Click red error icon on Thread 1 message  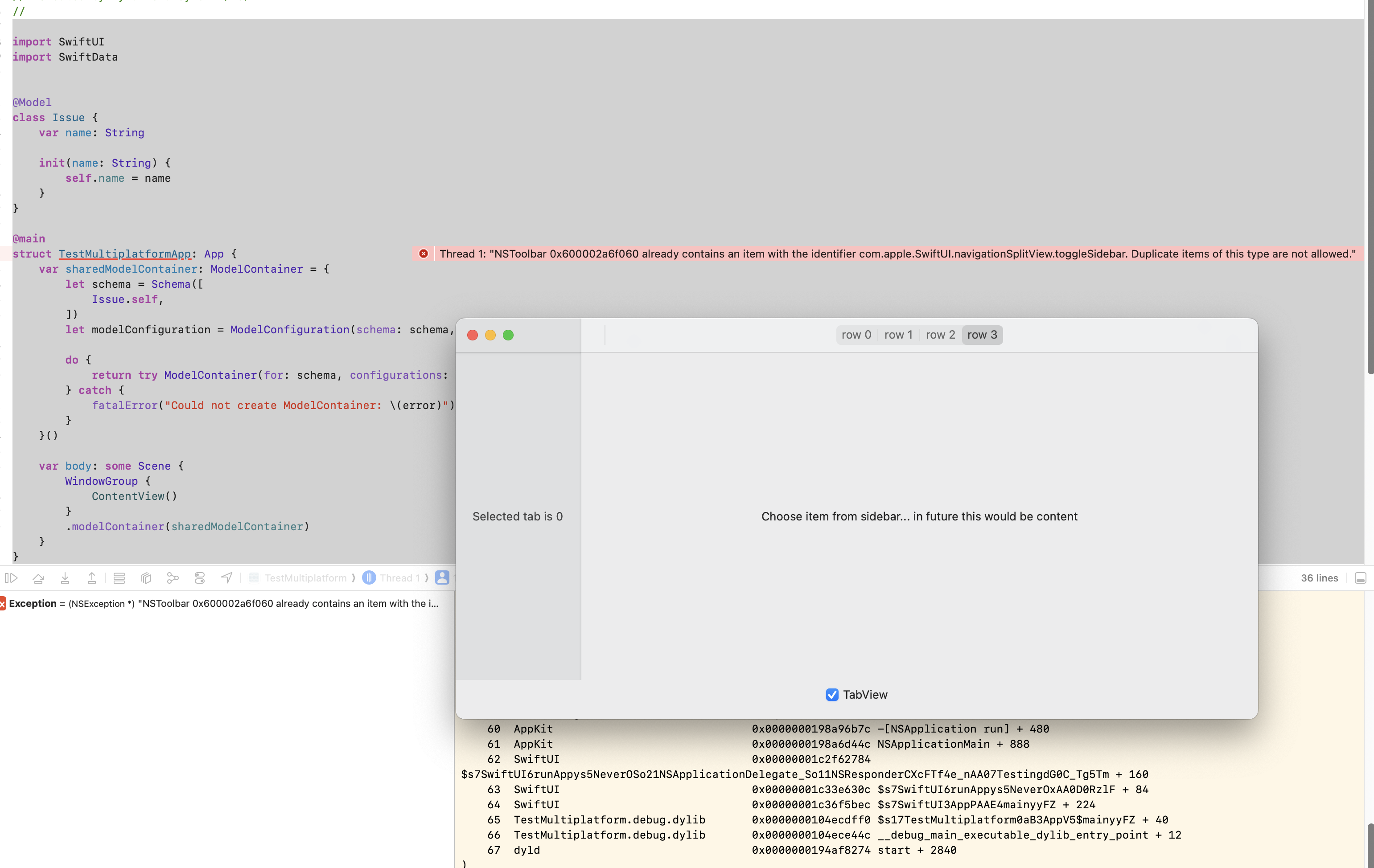(424, 254)
